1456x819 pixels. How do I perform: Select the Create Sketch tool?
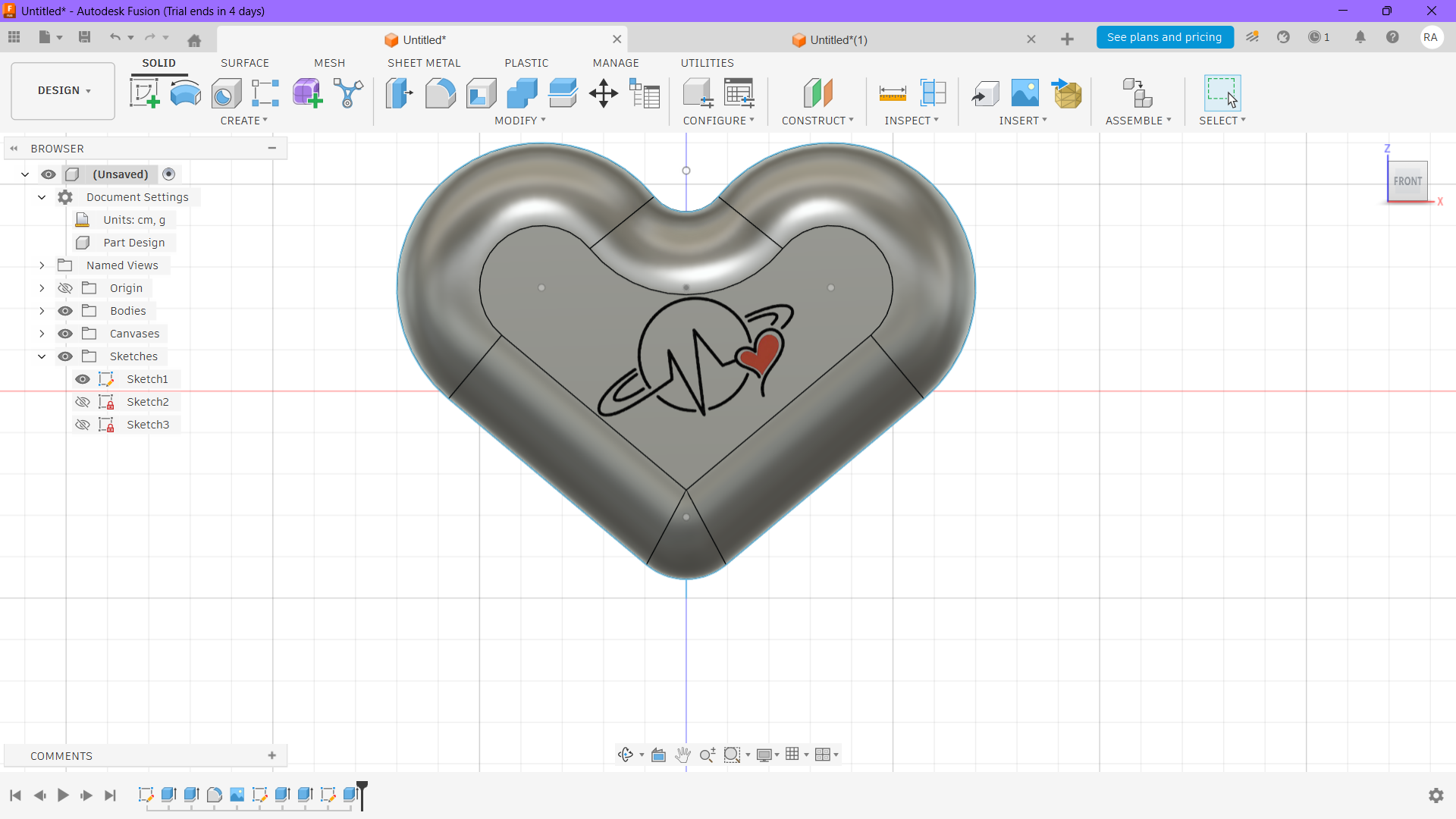click(x=144, y=93)
